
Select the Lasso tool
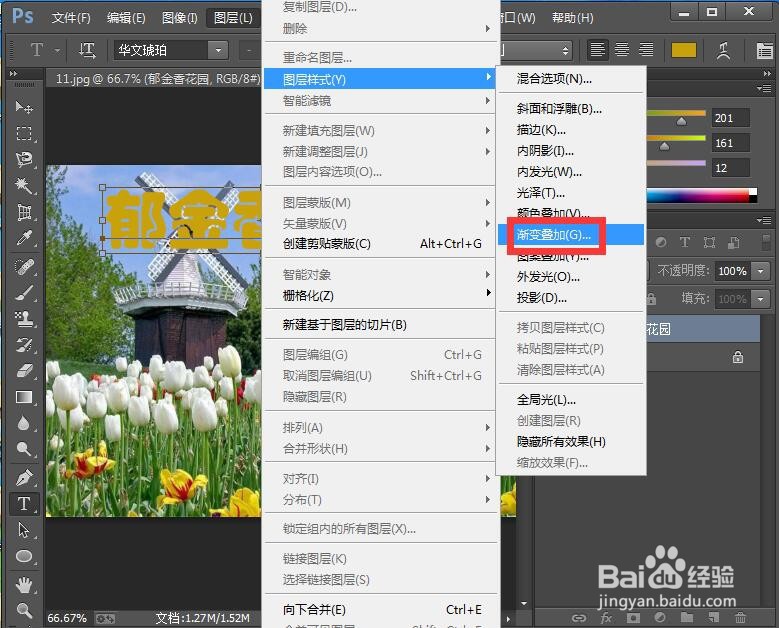click(x=24, y=159)
